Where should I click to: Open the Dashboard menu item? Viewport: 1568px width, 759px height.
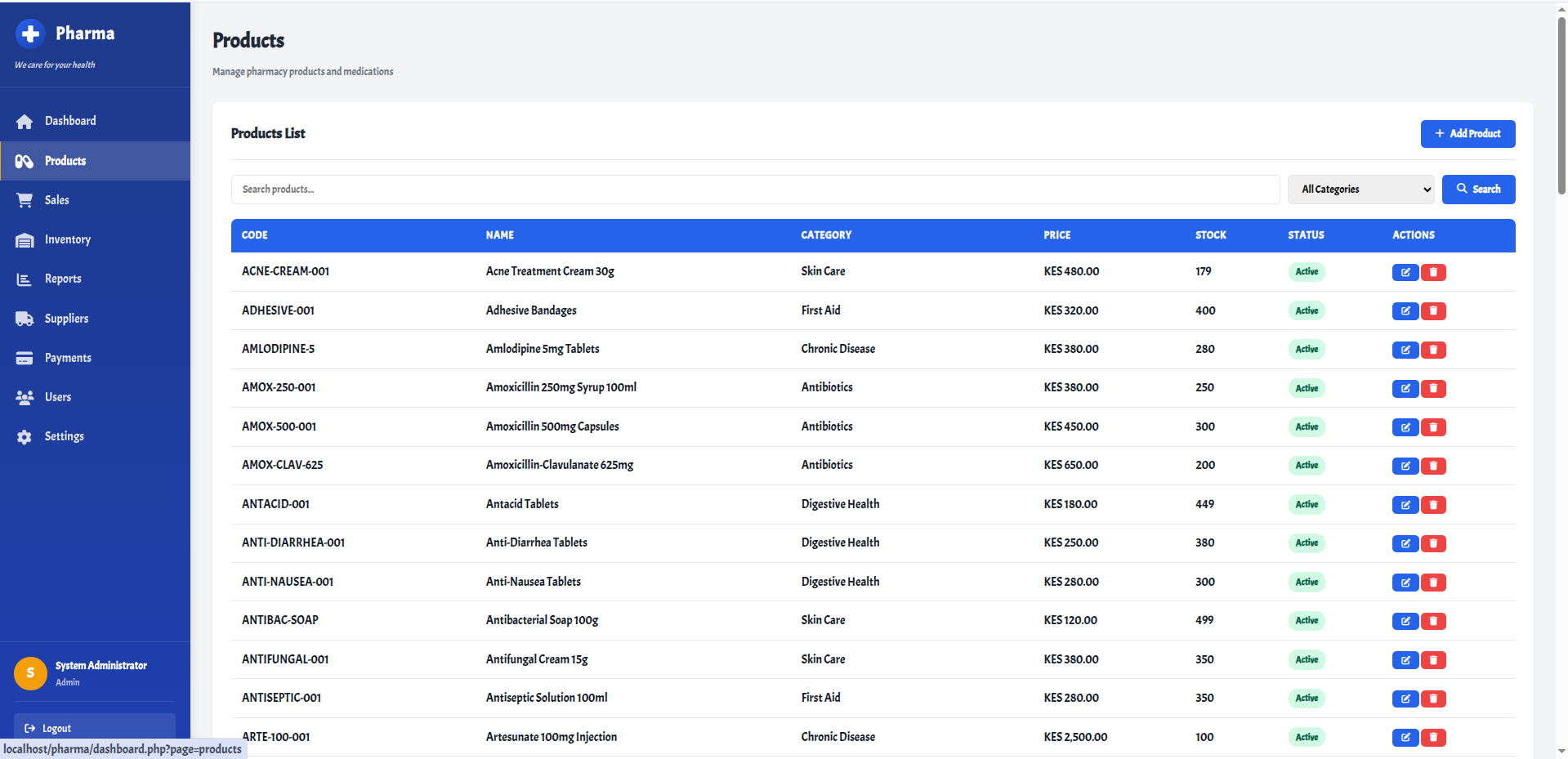pos(70,121)
